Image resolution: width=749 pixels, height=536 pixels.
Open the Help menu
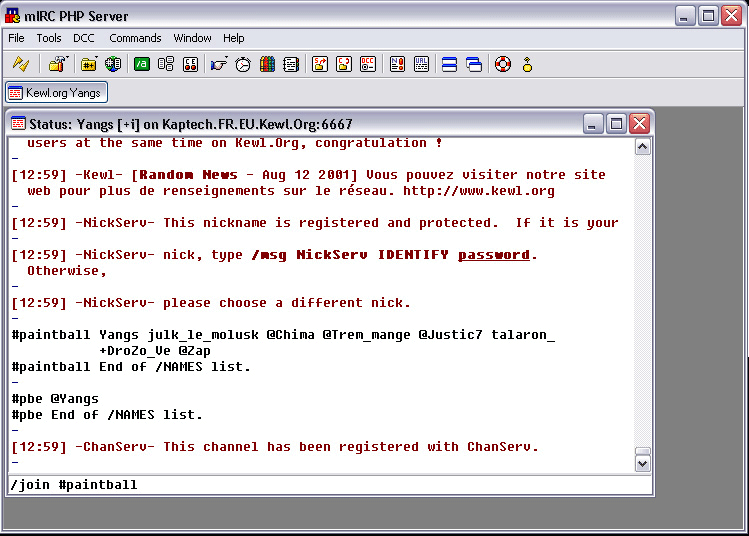coord(234,38)
